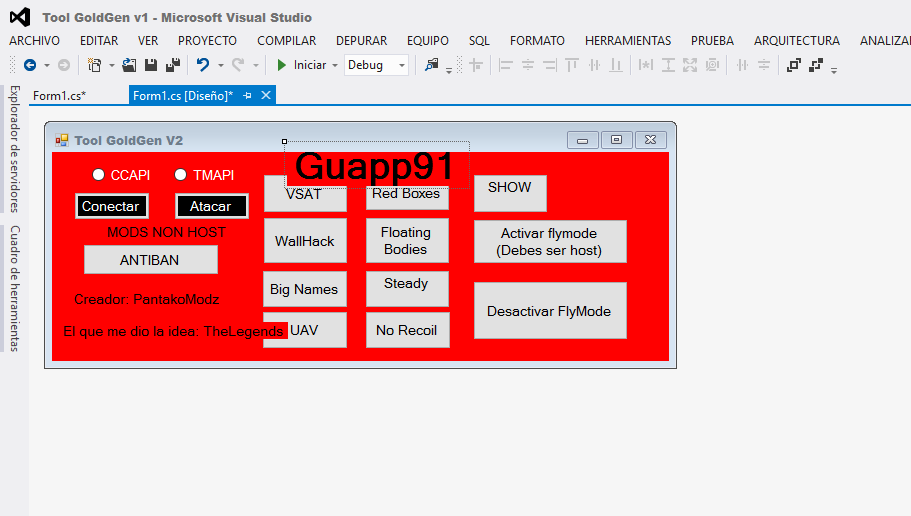Click the Navigate Backward arrow icon
911x516 pixels.
tap(30, 65)
